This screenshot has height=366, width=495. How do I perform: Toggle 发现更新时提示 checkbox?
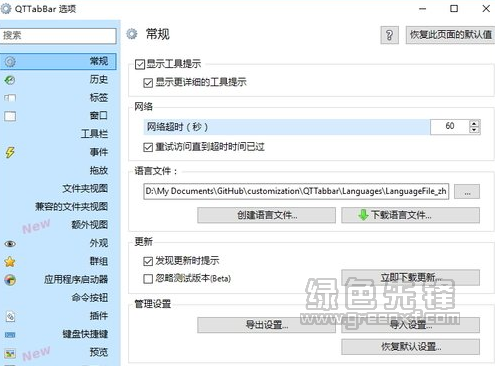(x=148, y=261)
